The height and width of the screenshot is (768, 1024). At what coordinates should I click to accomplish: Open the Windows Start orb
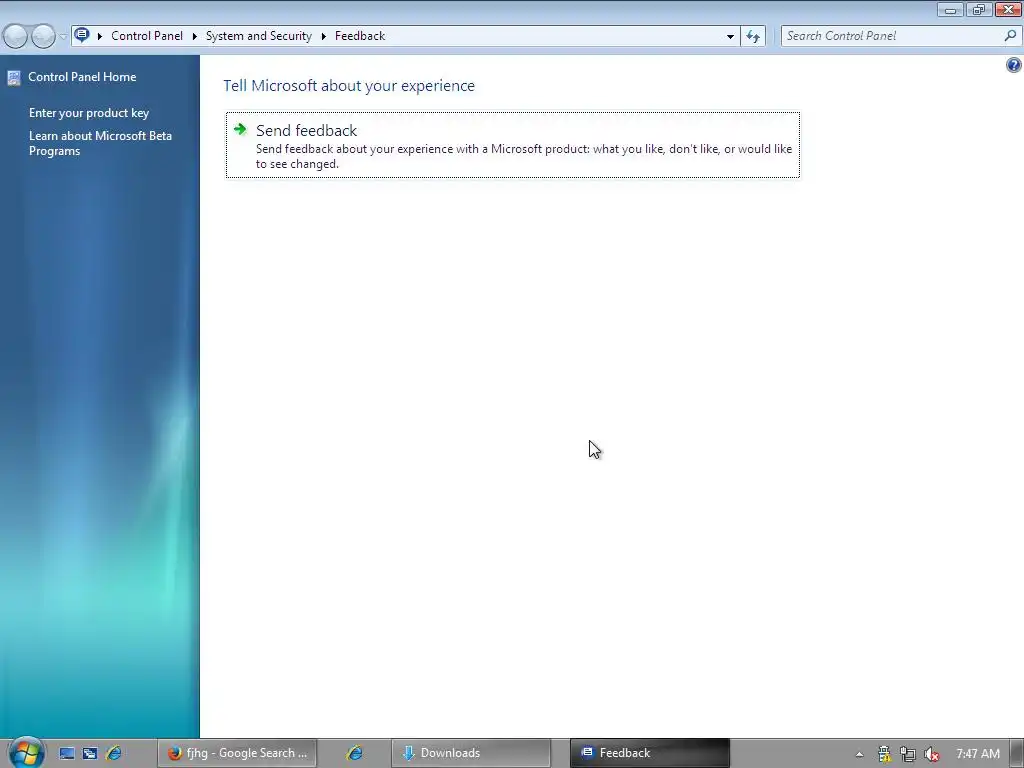26,752
